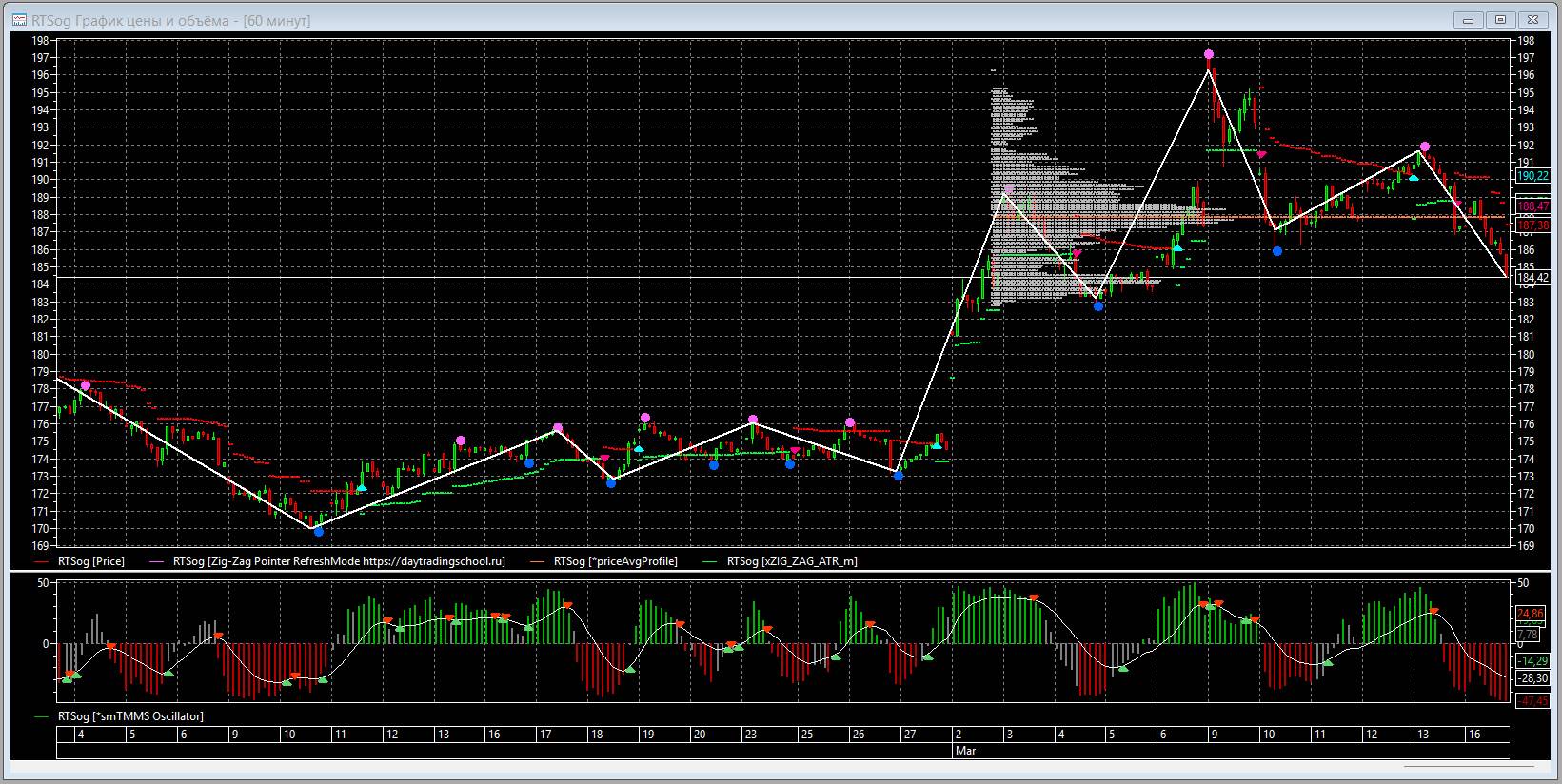Click the pink high marker near 192 on March 13
The image size is (1562, 784).
[1425, 147]
